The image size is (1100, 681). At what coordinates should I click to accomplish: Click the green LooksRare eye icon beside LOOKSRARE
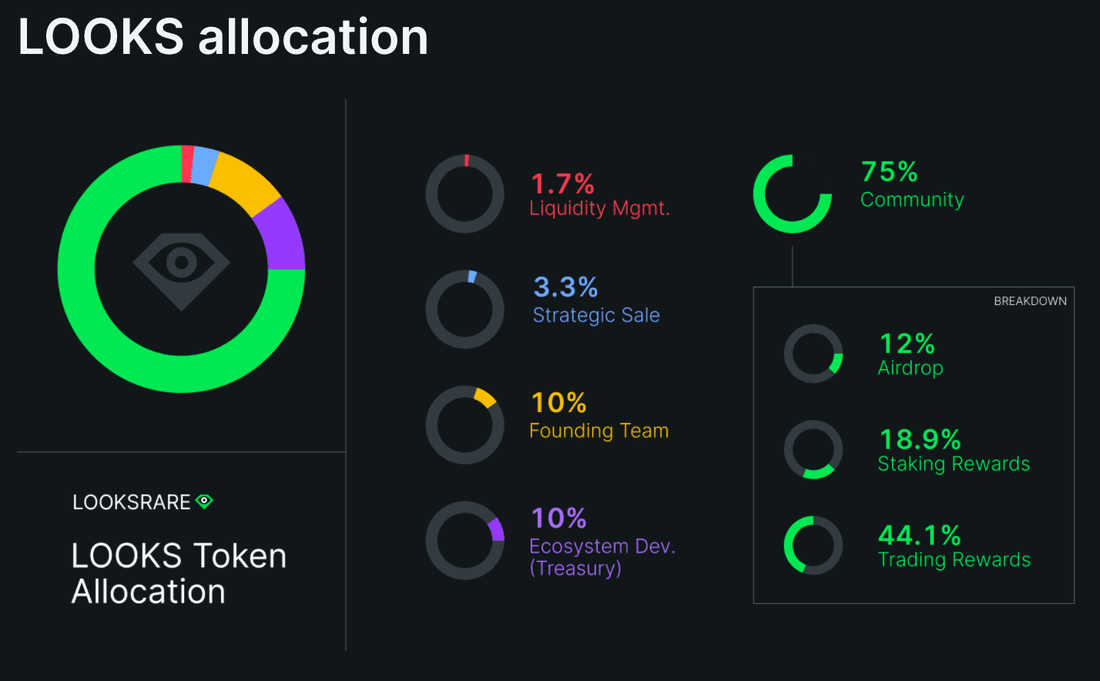(204, 501)
